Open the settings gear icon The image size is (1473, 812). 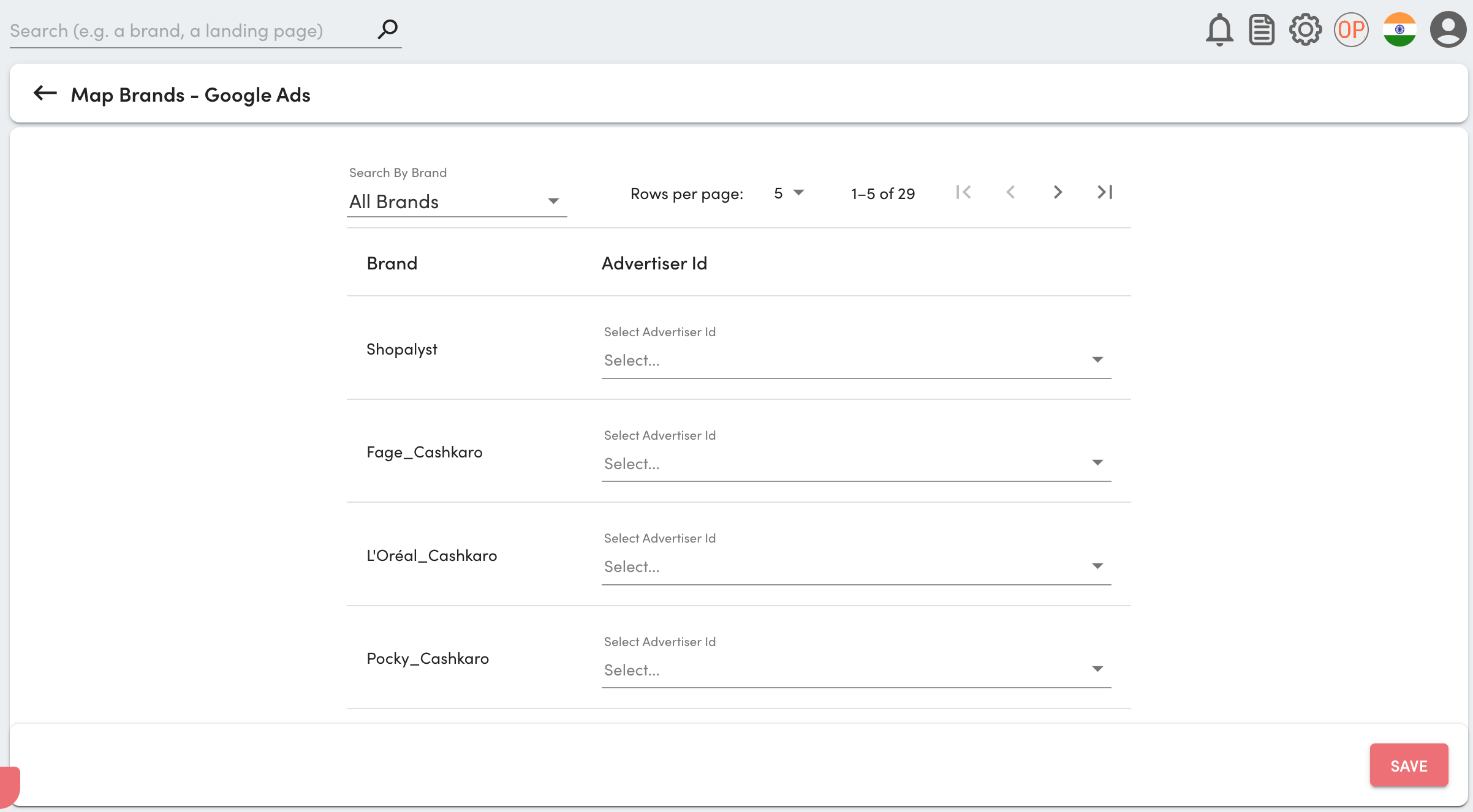tap(1306, 29)
